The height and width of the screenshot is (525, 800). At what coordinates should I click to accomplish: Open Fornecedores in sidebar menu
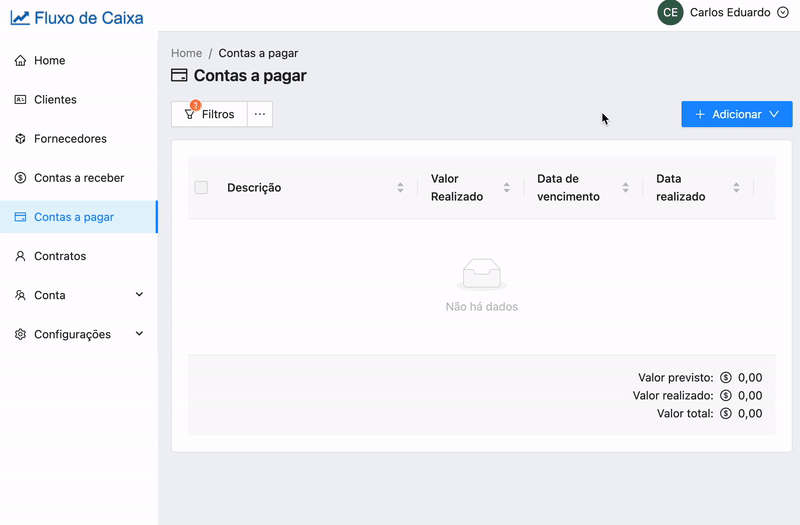79,139
